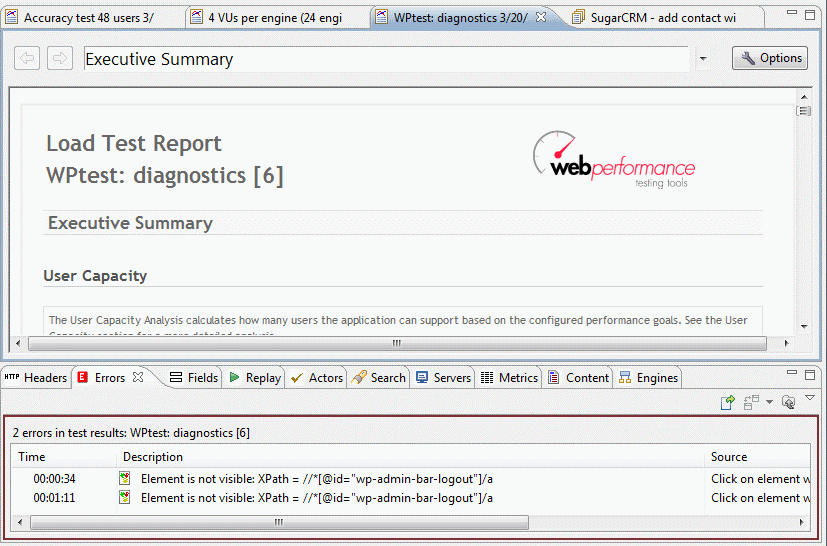Open the Errors view menu triangle
The height and width of the screenshot is (546, 827).
(x=810, y=398)
